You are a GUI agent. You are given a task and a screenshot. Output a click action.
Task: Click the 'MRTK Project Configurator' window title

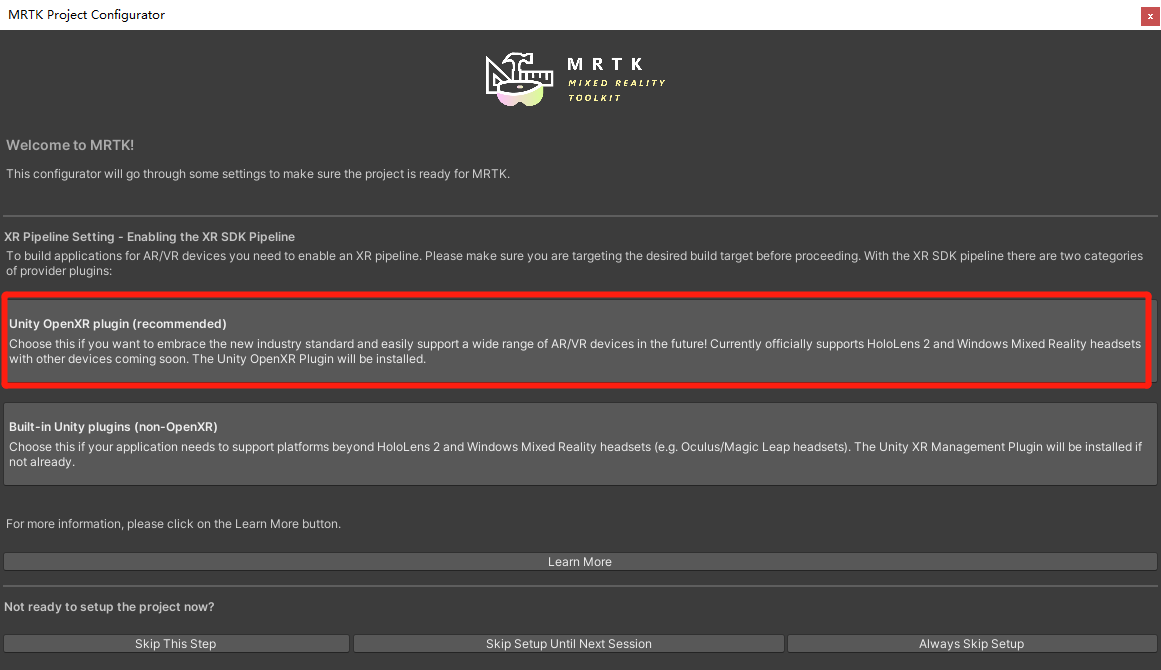pos(87,15)
